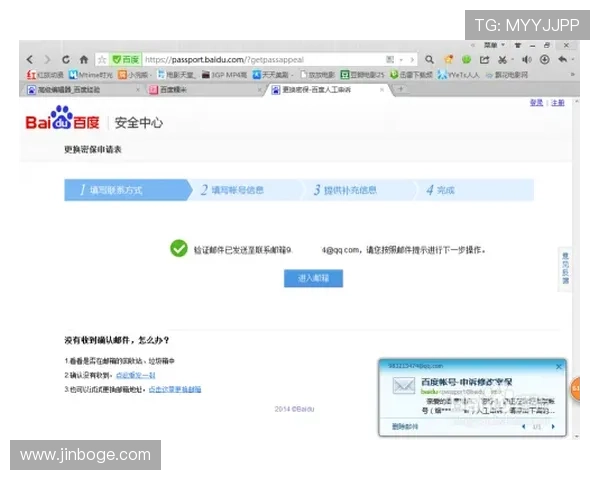
Task: Open the browser home page icon
Action: [x=84, y=60]
